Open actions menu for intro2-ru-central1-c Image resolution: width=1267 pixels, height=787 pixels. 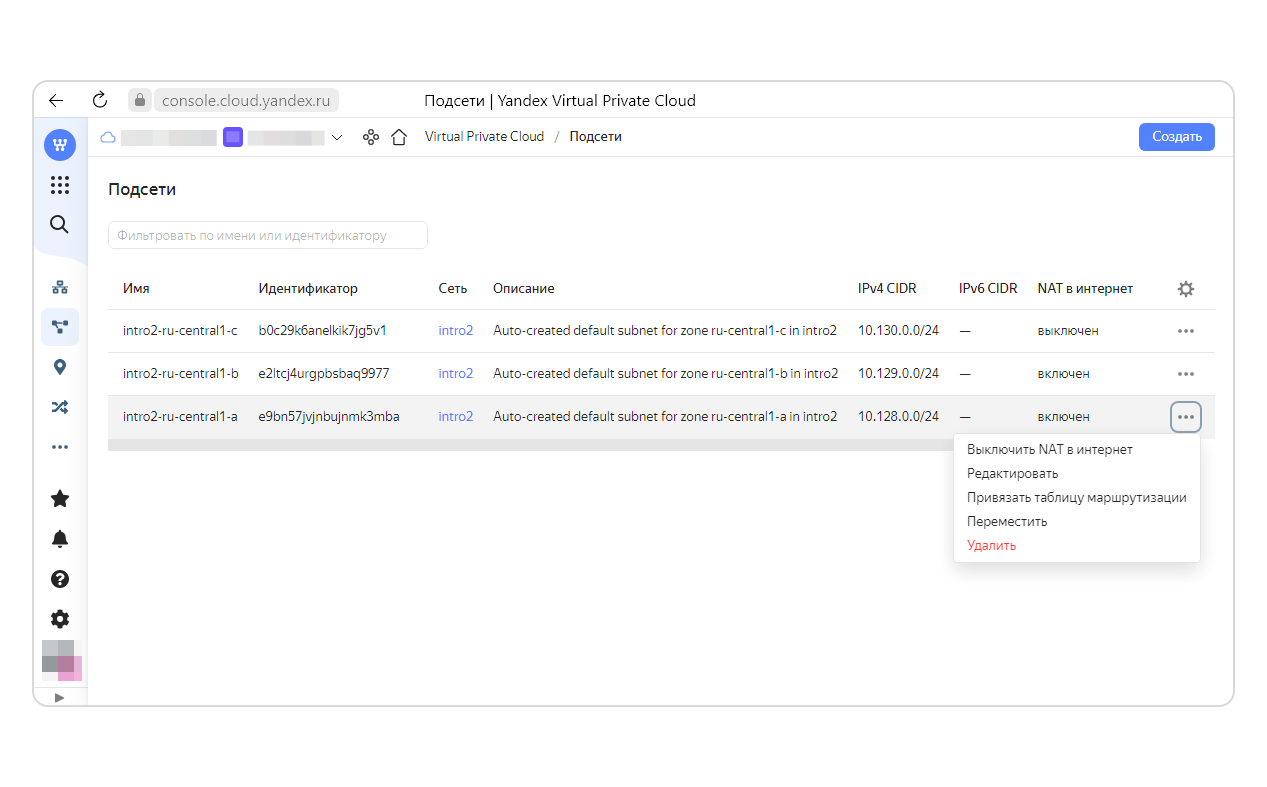(x=1185, y=331)
